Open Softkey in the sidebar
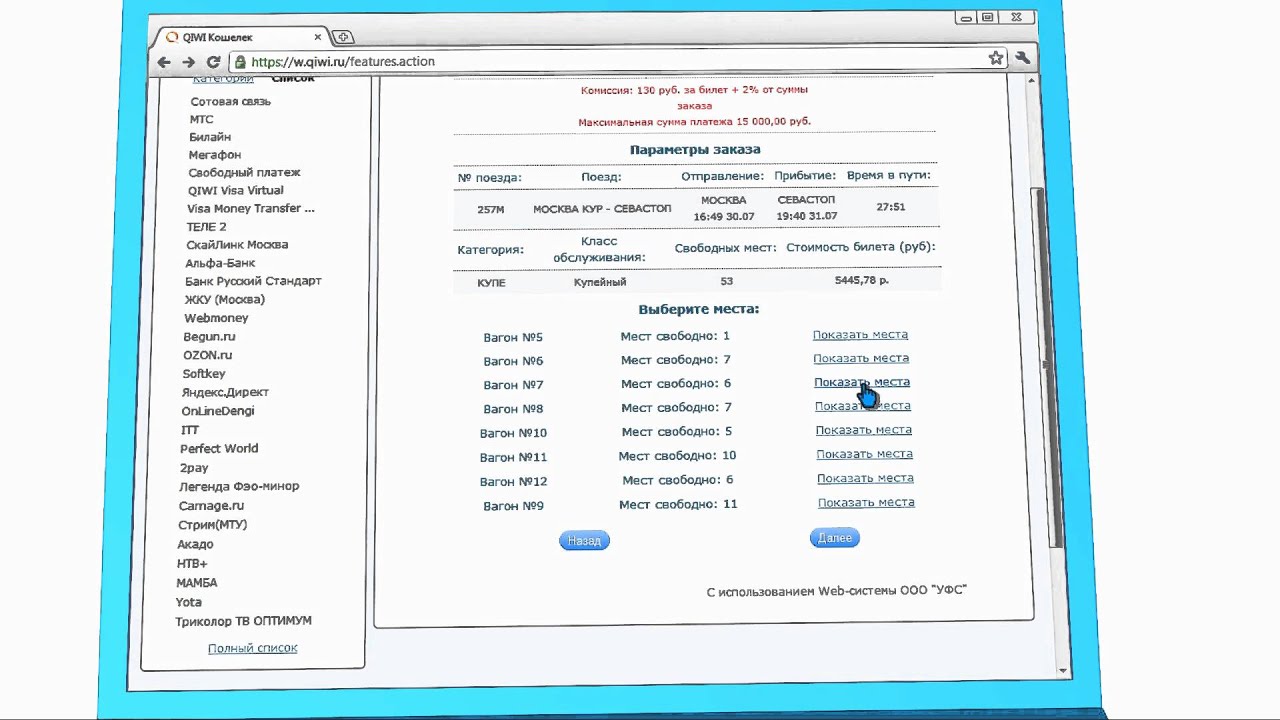 (204, 373)
